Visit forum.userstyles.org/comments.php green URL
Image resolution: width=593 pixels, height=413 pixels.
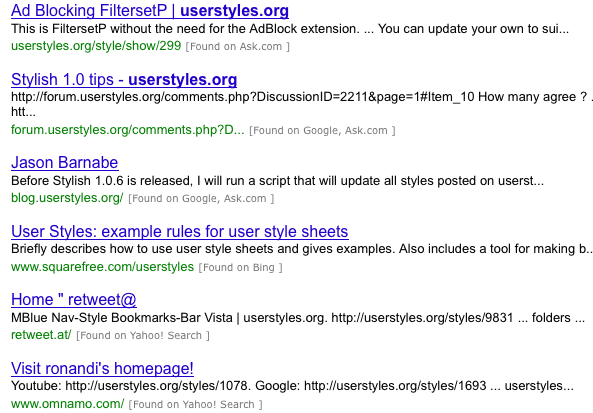pyautogui.click(x=128, y=130)
